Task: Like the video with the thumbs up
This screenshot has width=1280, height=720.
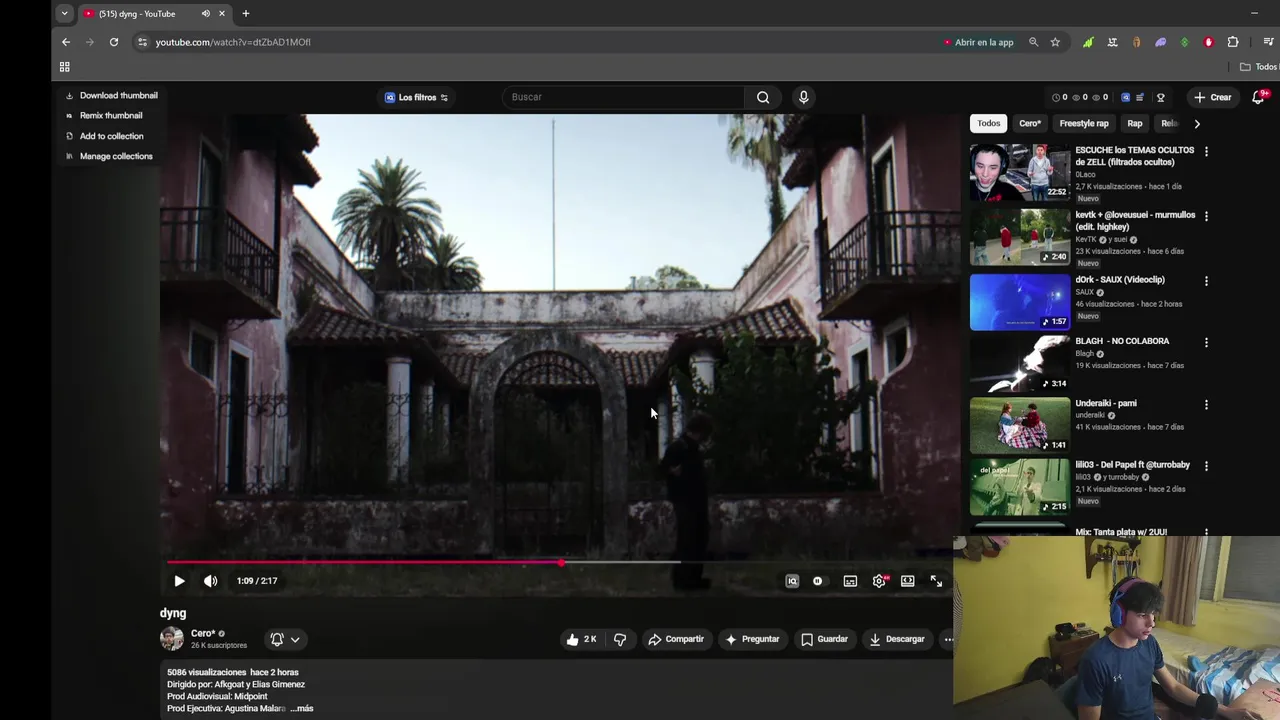Action: (582, 639)
